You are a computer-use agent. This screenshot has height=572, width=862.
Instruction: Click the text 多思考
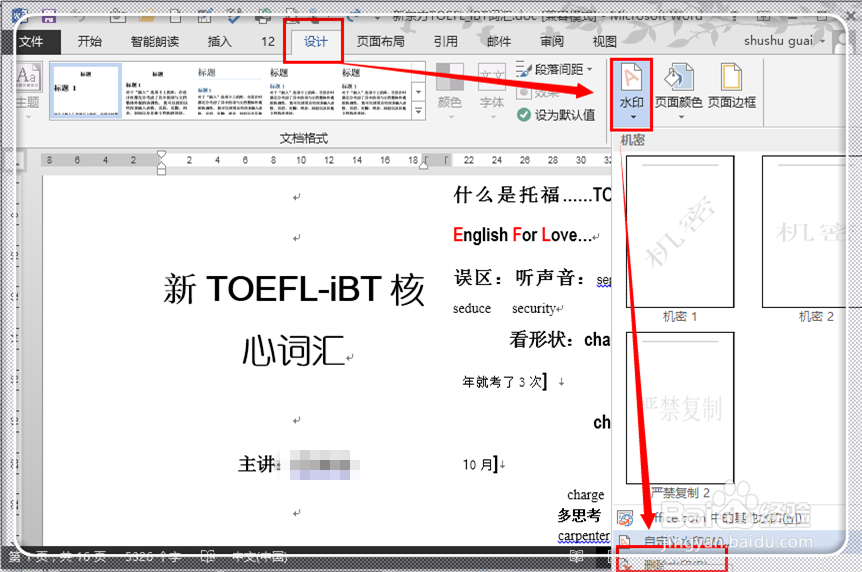(x=579, y=515)
